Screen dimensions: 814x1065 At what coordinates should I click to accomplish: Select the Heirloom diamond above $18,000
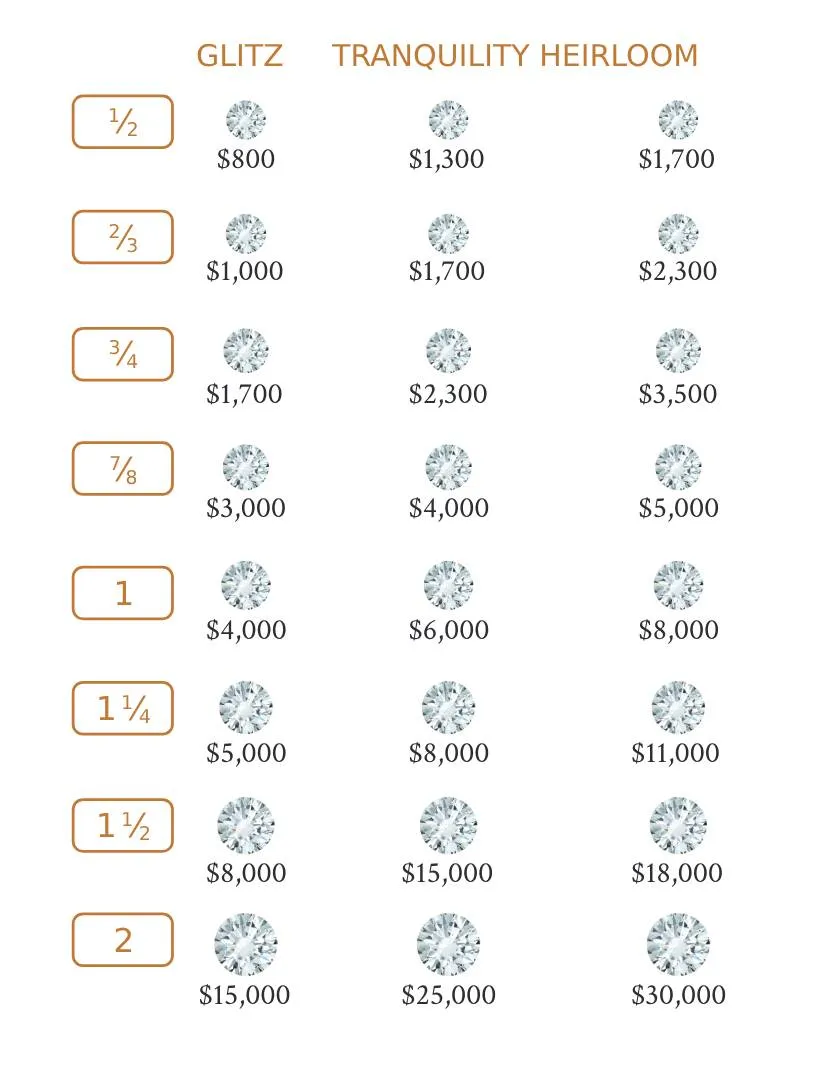[677, 826]
